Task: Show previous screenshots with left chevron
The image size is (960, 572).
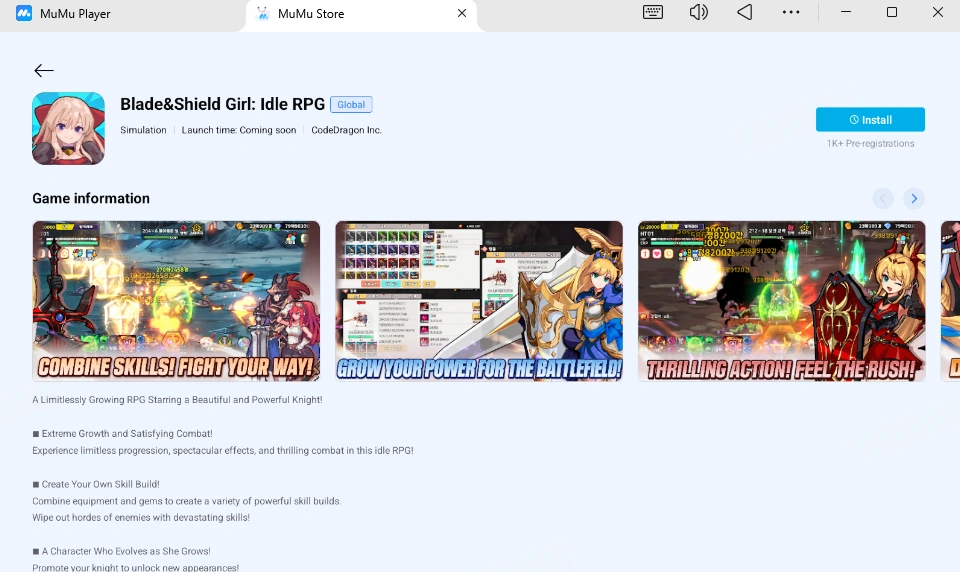Action: 883,198
